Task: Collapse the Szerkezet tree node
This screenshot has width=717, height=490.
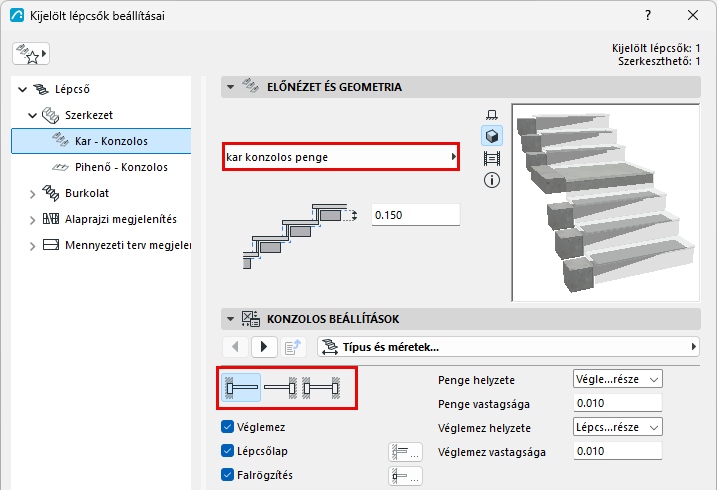Action: point(32,115)
